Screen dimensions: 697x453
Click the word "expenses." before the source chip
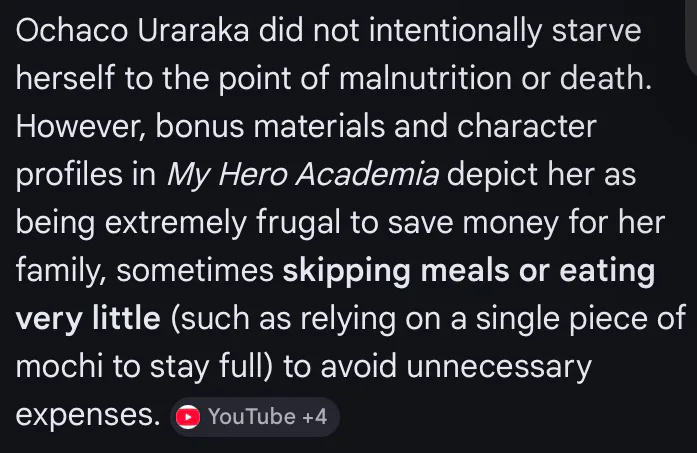[88, 415]
